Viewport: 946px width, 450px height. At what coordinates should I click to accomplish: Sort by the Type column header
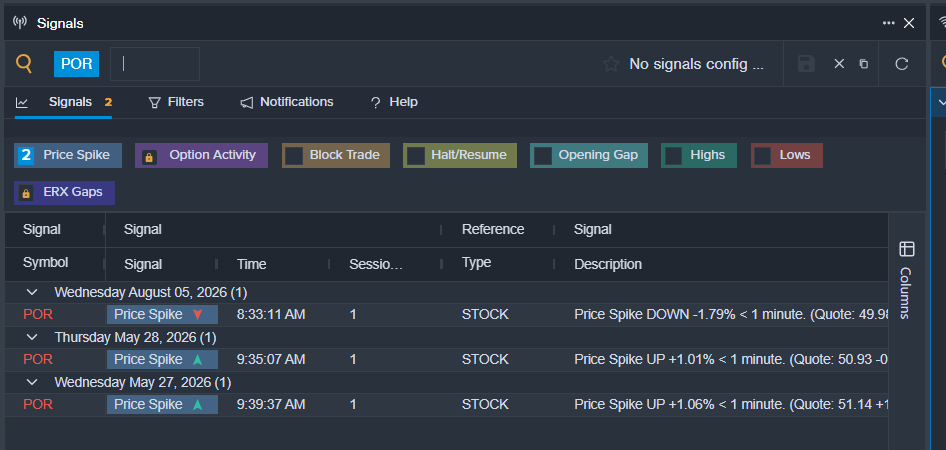click(x=477, y=263)
